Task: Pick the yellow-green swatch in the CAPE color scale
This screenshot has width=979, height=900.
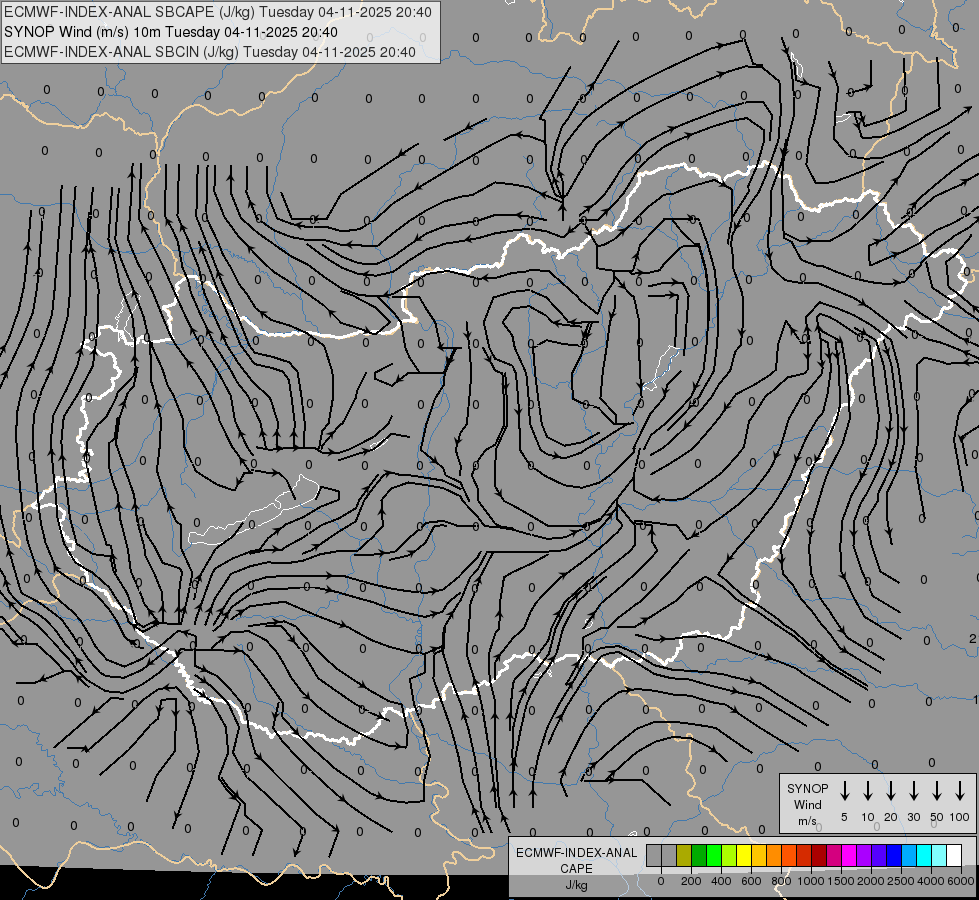Action: (x=729, y=855)
